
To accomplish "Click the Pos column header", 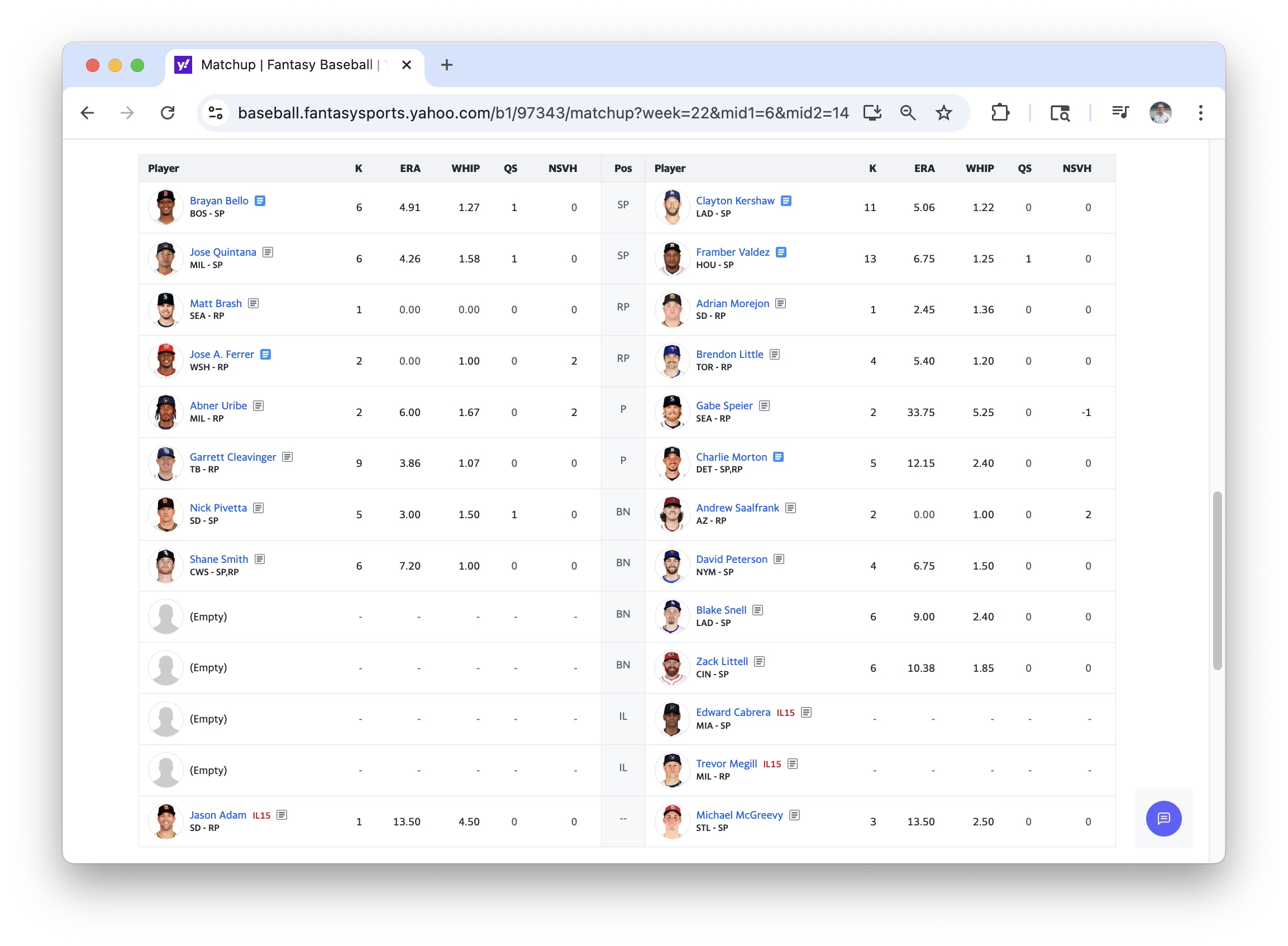I will (x=623, y=168).
